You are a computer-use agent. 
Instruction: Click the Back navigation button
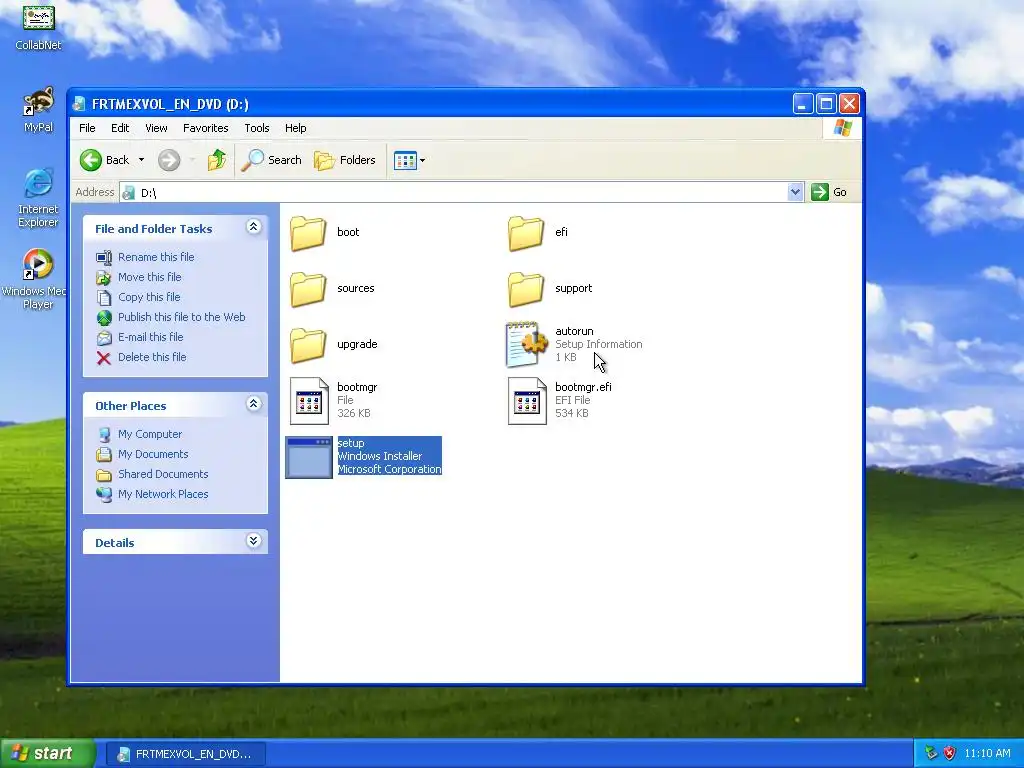tap(104, 160)
